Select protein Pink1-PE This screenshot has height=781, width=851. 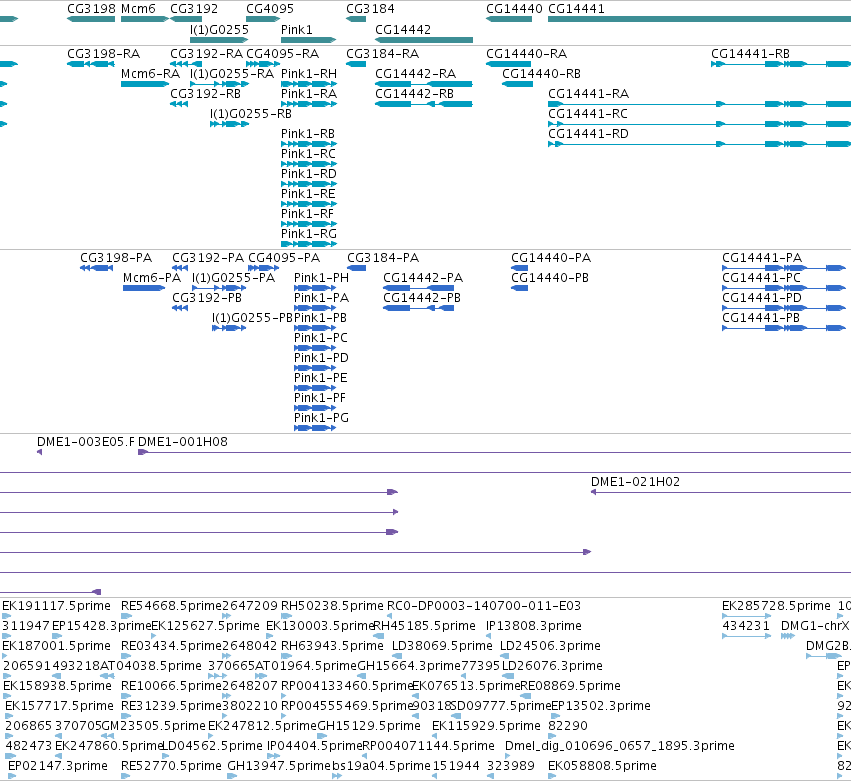(x=320, y=378)
